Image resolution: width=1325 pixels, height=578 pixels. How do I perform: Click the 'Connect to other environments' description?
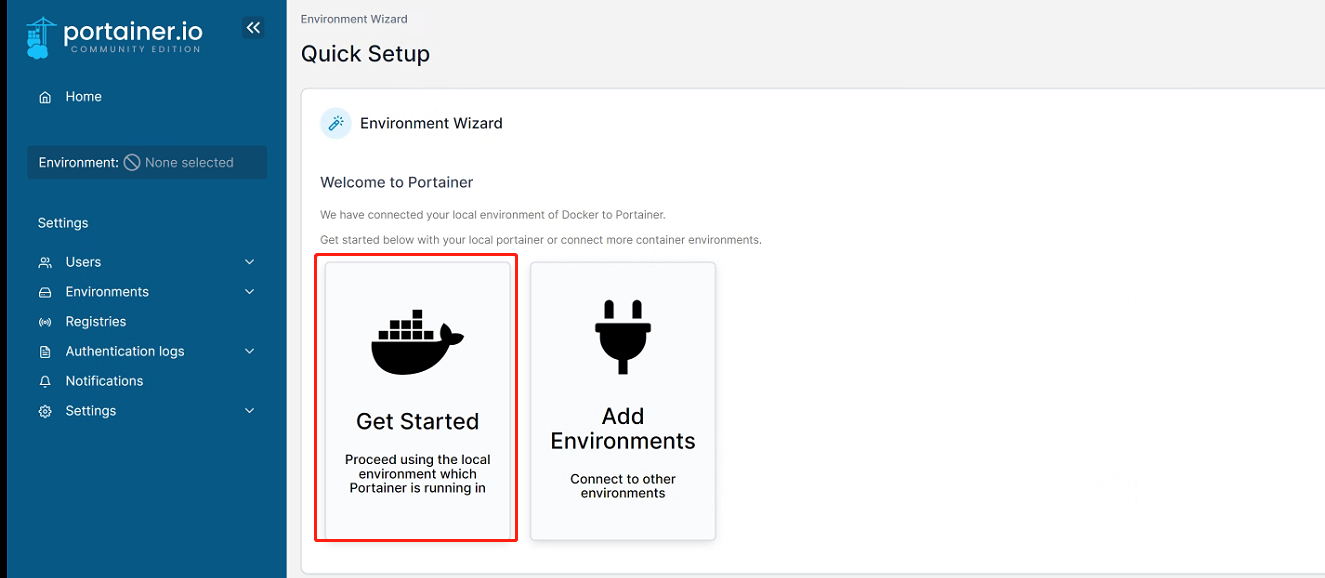[x=623, y=486]
